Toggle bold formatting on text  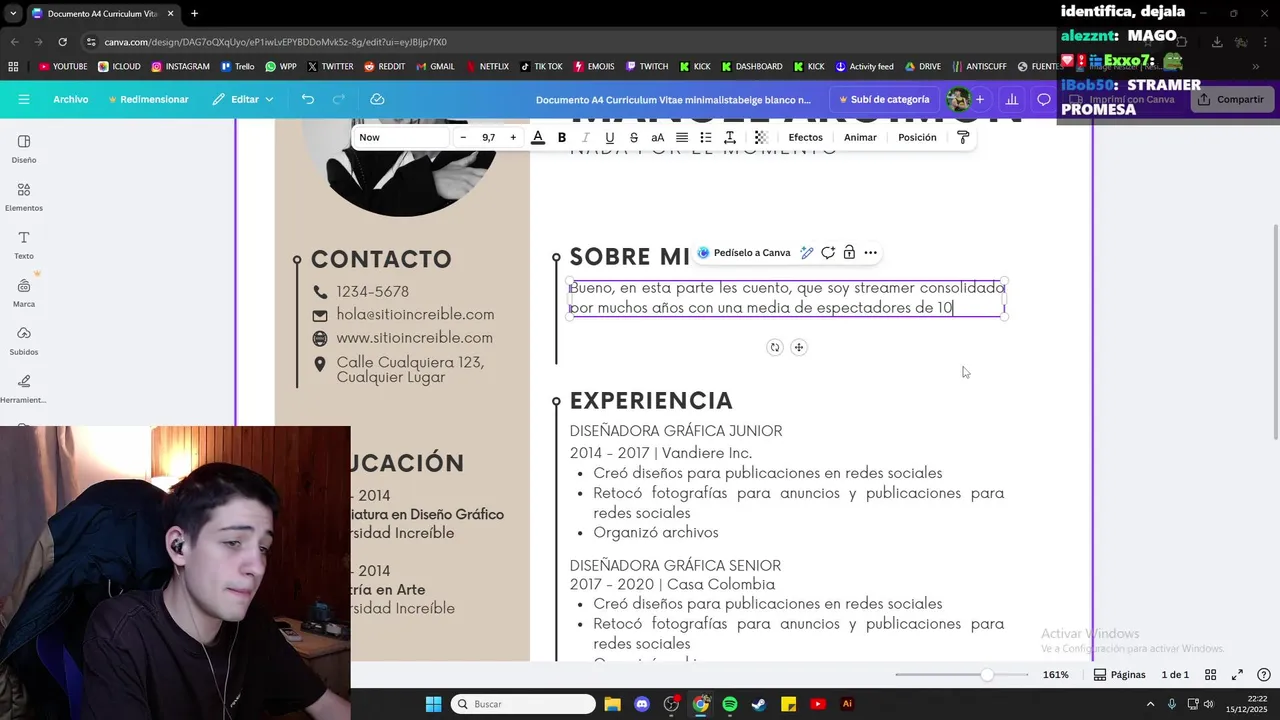tap(562, 137)
